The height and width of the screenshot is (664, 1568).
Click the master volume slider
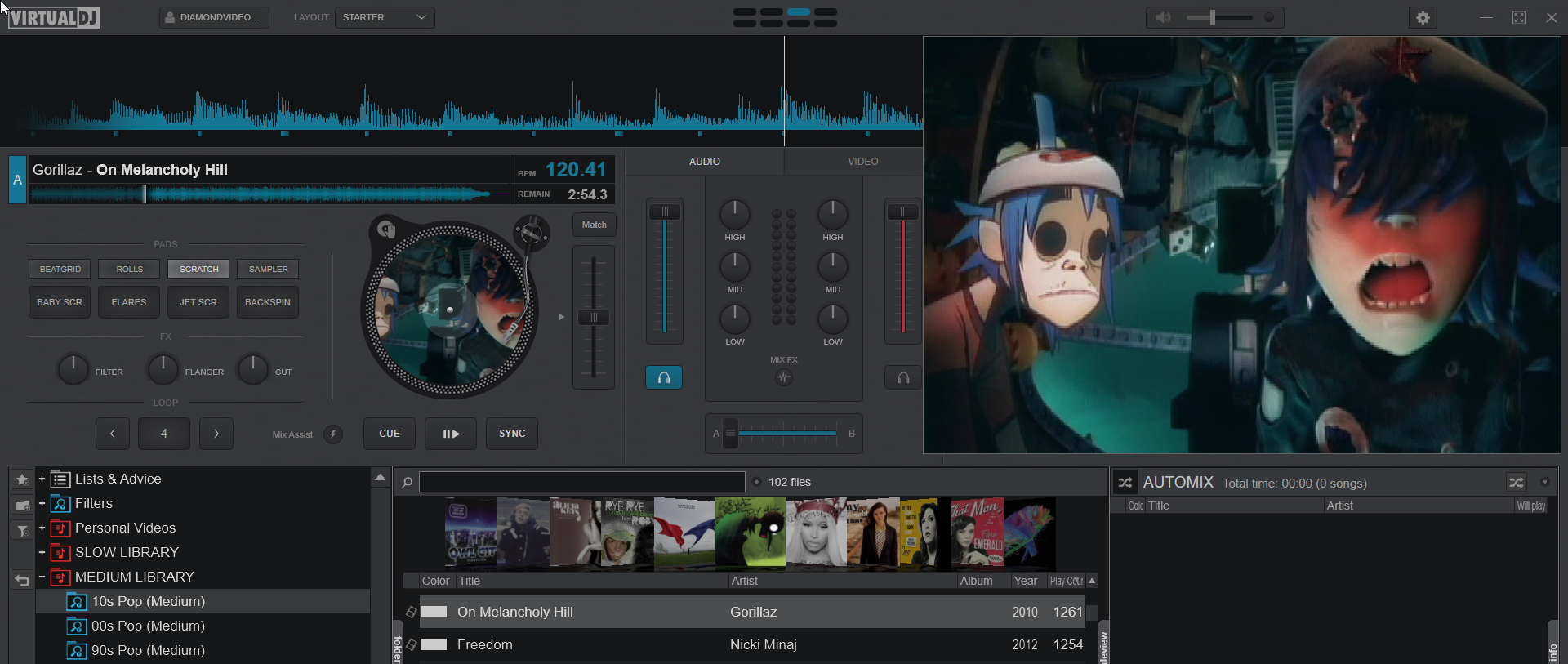tap(1218, 17)
